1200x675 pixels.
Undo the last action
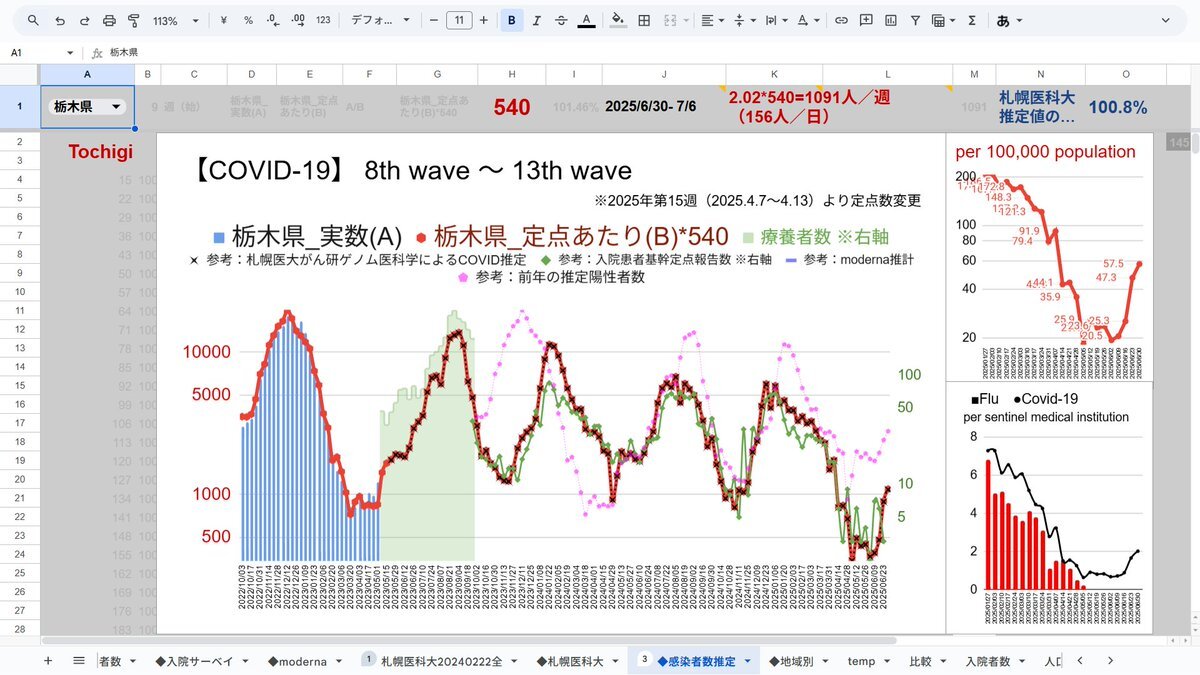tap(60, 20)
